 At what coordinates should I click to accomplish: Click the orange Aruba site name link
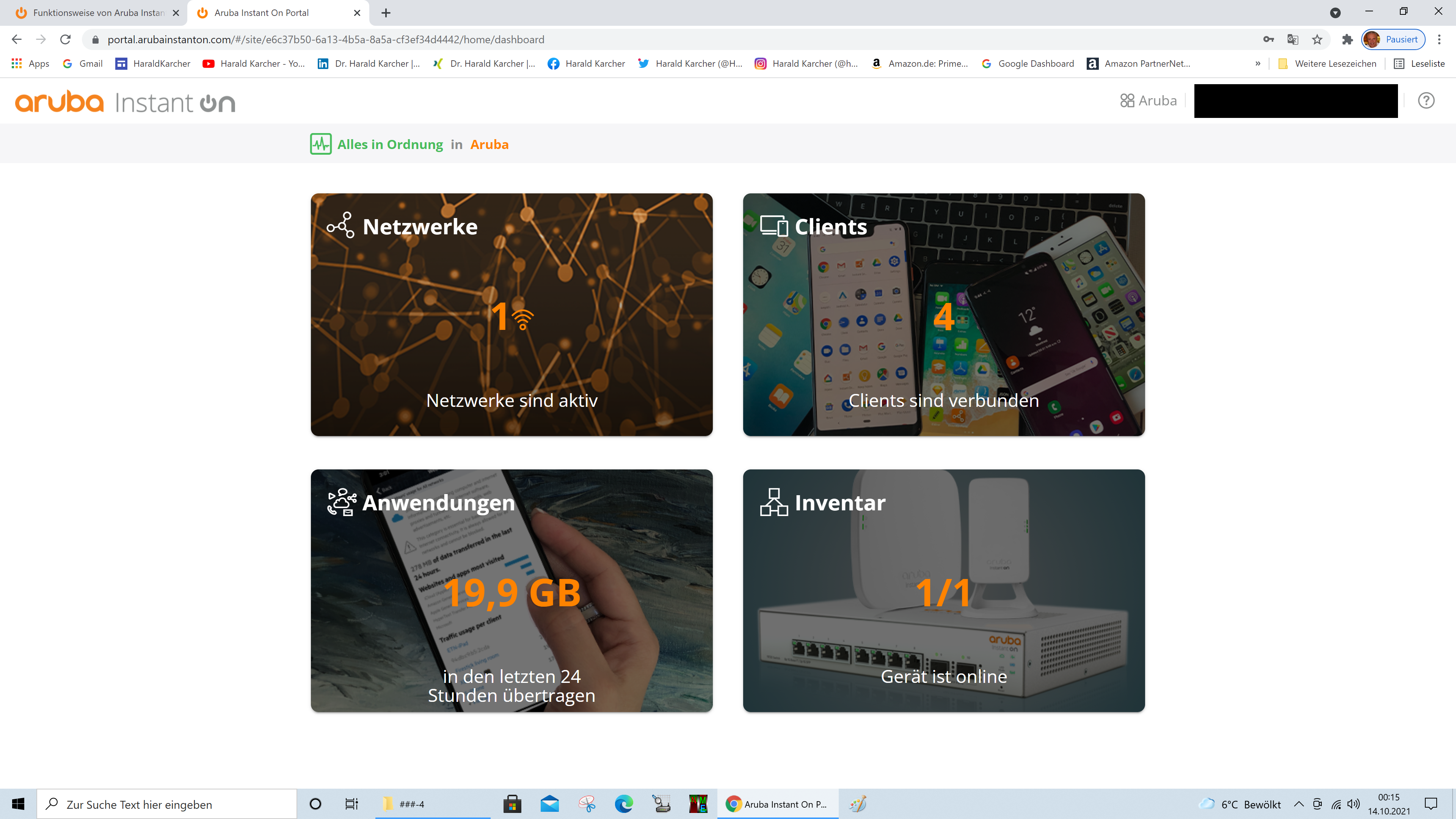click(x=489, y=145)
